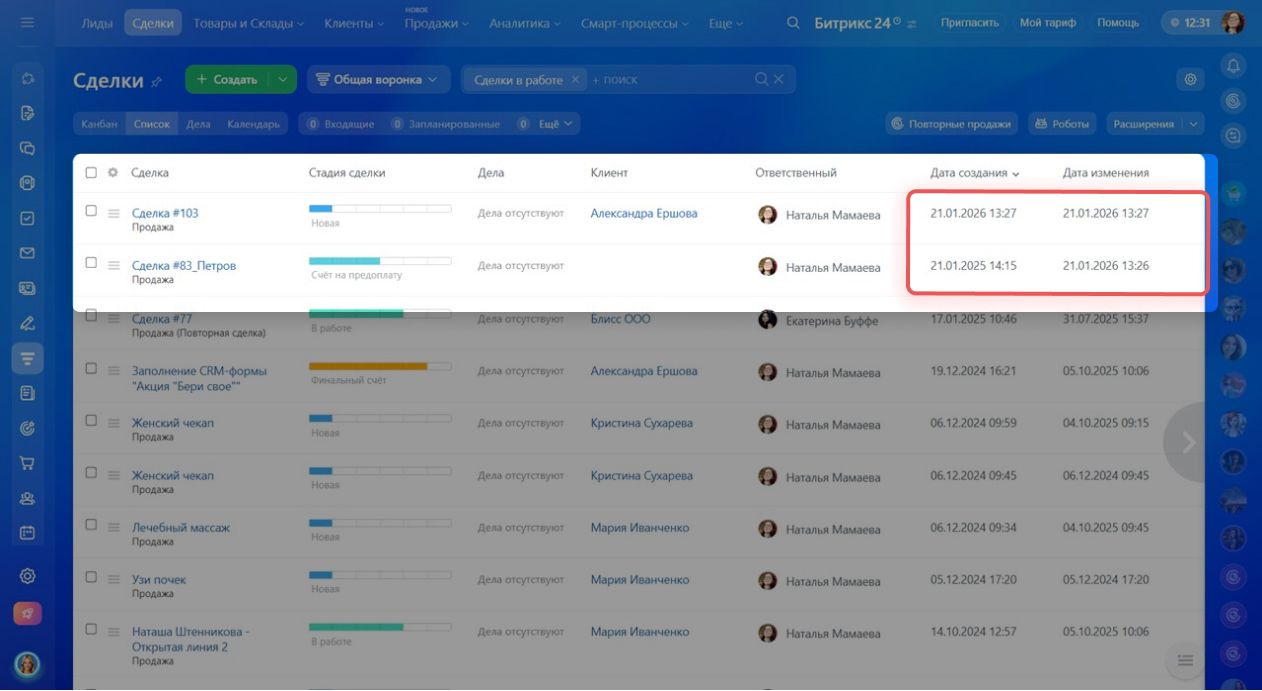Image resolution: width=1262 pixels, height=691 pixels.
Task: Open the calendar icon in left sidebar
Action: coord(28,533)
